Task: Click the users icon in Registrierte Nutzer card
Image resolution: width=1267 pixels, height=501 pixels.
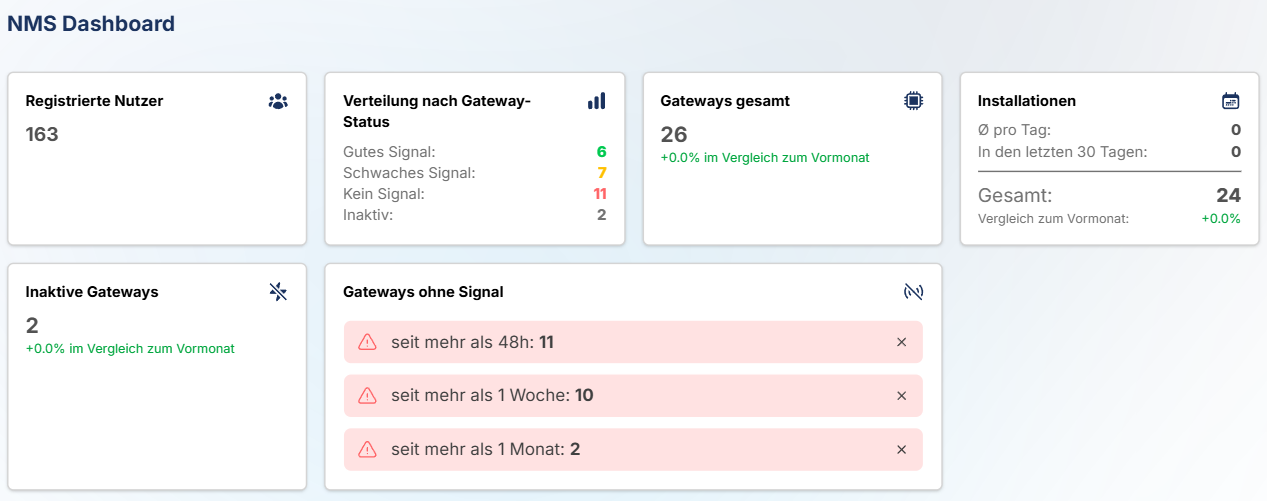Action: (x=278, y=101)
